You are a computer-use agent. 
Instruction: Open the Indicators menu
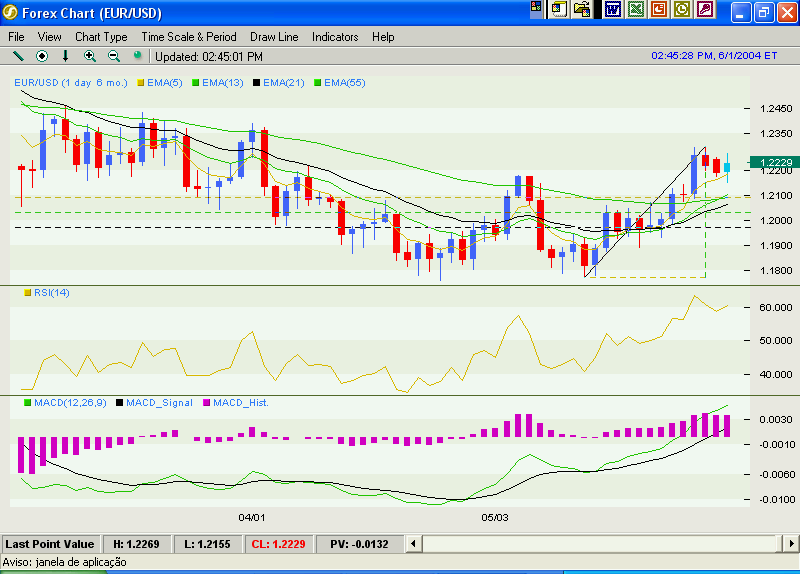pos(335,37)
